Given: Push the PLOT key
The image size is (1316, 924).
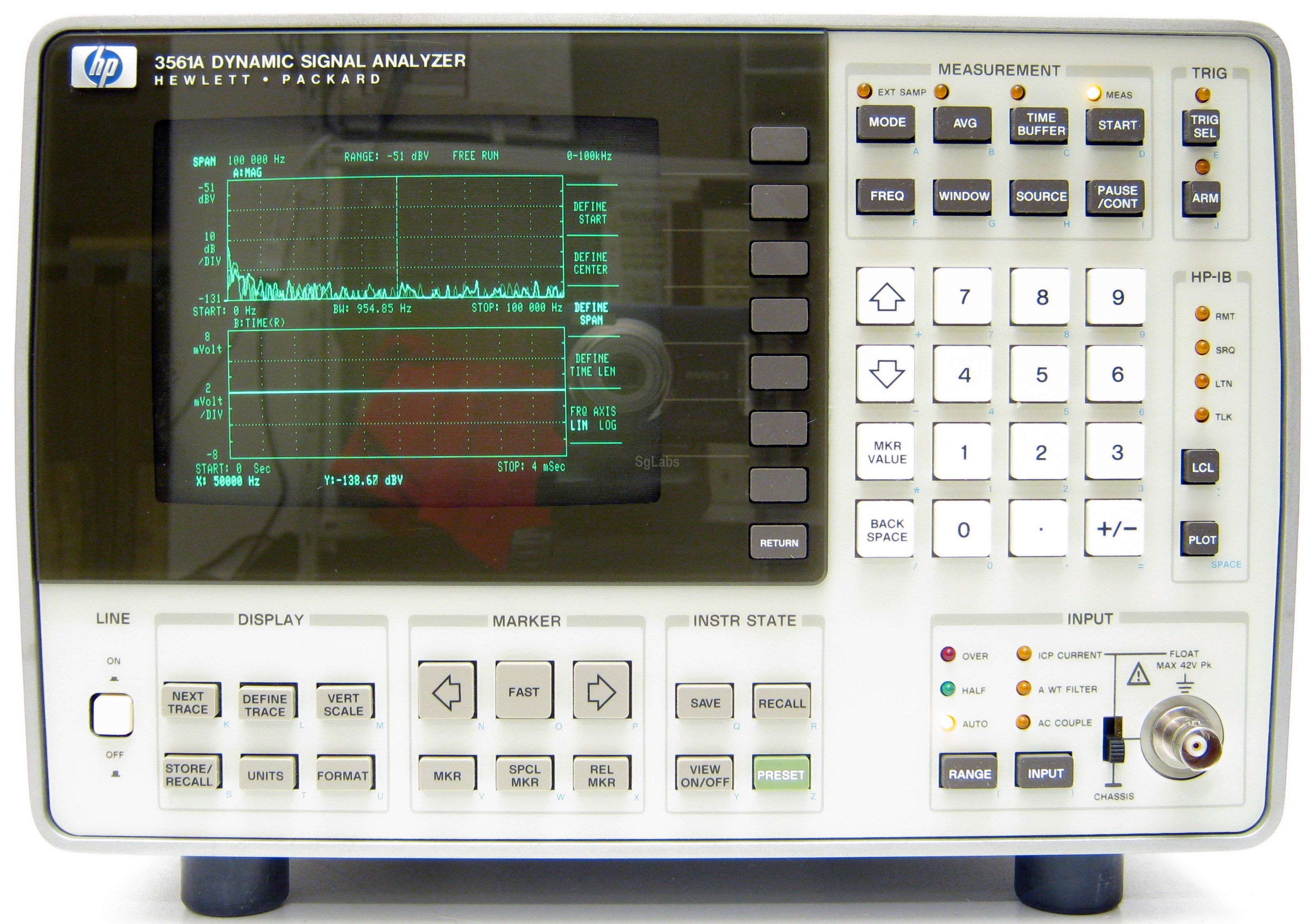Looking at the screenshot, I should 1200,539.
